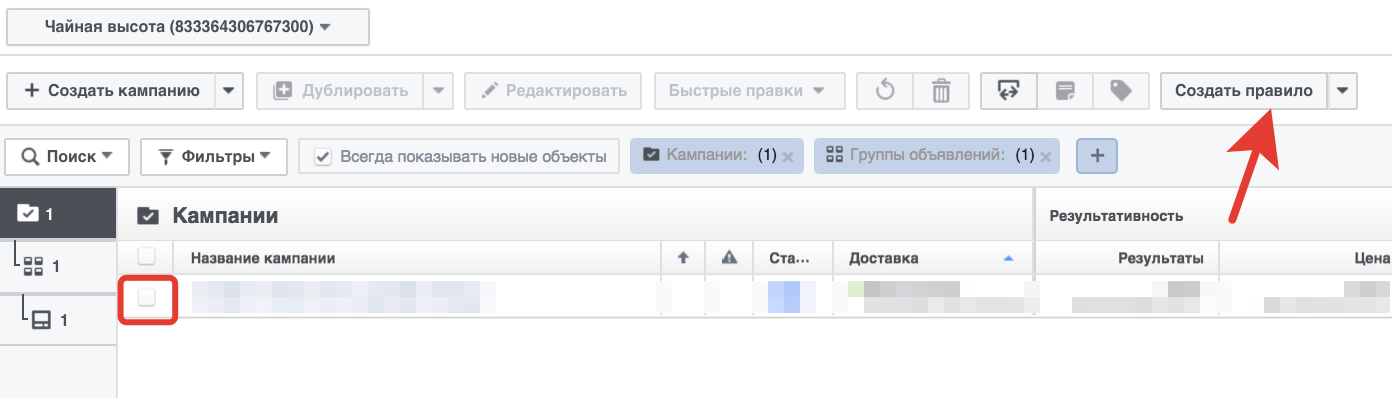Viewport: 1392px width, 398px height.
Task: Open the Чайная высота account dropdown
Action: pos(188,27)
